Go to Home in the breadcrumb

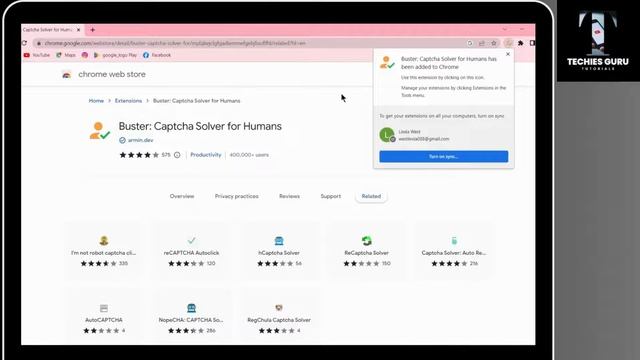pyautogui.click(x=96, y=101)
